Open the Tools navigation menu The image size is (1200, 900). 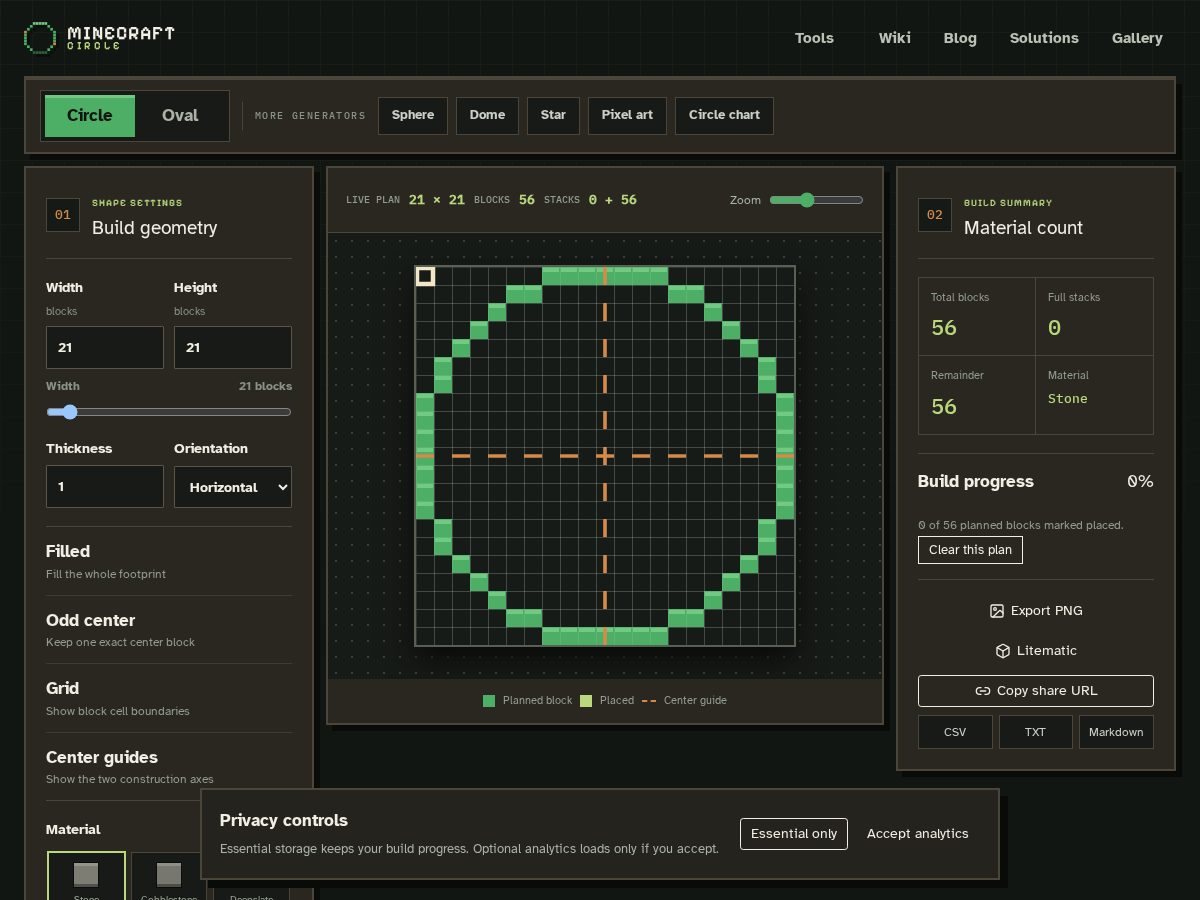(814, 38)
